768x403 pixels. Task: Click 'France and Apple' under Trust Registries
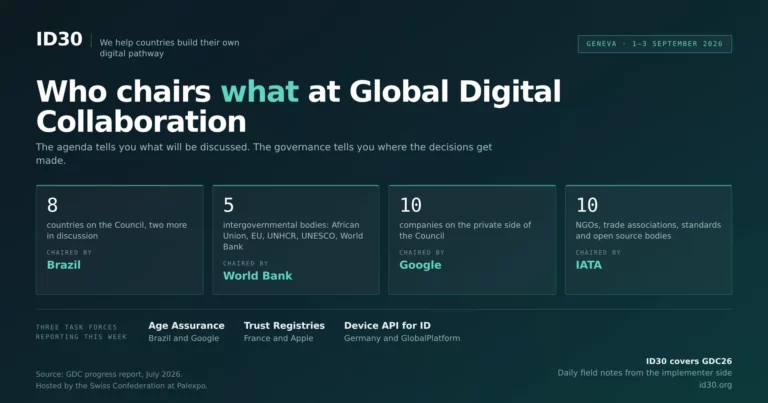click(278, 338)
